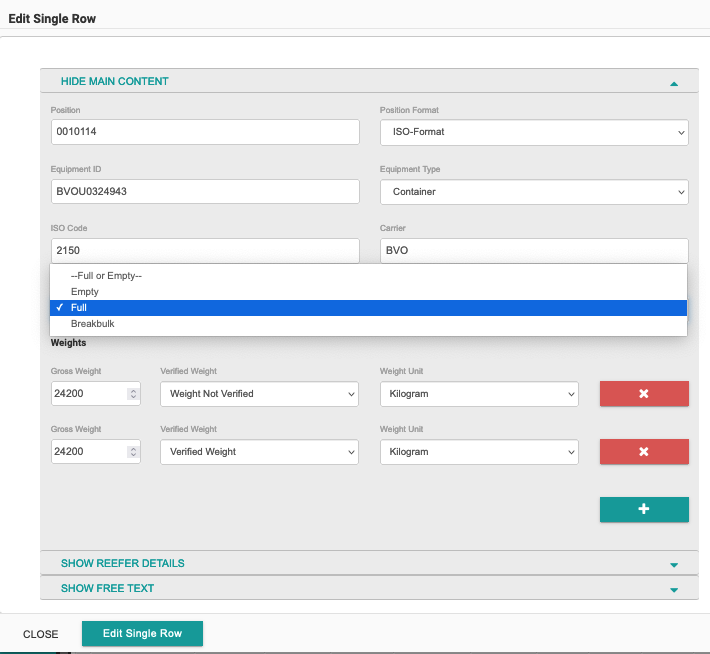Select the Empty option in the list
This screenshot has height=654, width=710.
pyautogui.click(x=85, y=292)
